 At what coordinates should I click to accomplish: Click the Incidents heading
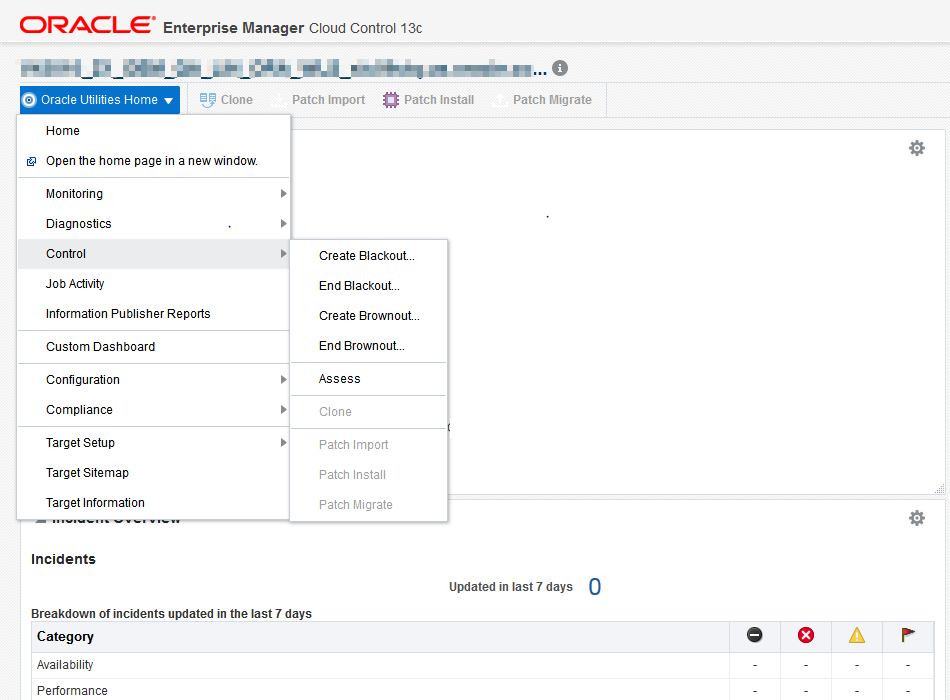click(x=64, y=559)
